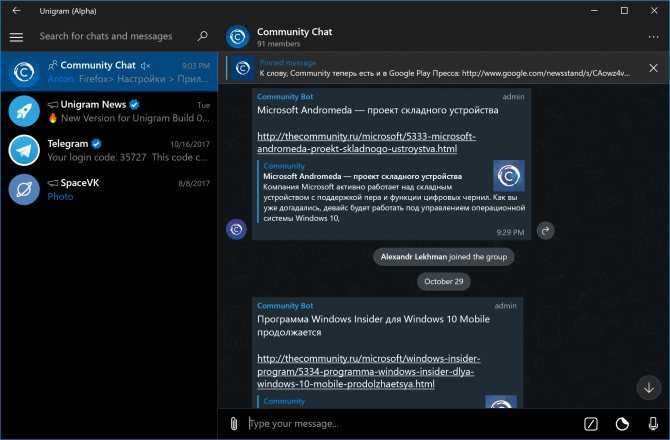This screenshot has width=670, height=440.
Task: Click the 'Photo' preview text under SpaceVK
Action: tap(60, 197)
